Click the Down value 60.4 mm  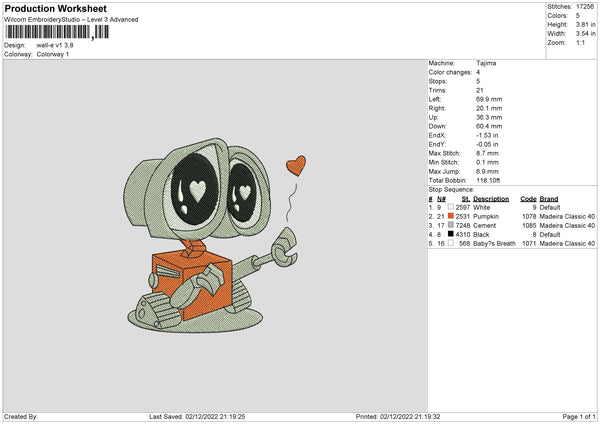click(489, 126)
